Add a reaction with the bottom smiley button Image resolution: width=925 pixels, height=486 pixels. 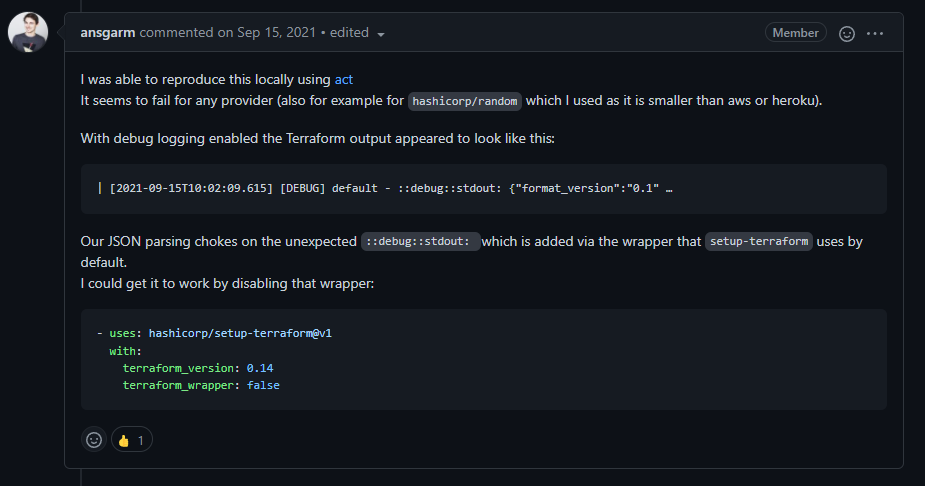(x=94, y=439)
